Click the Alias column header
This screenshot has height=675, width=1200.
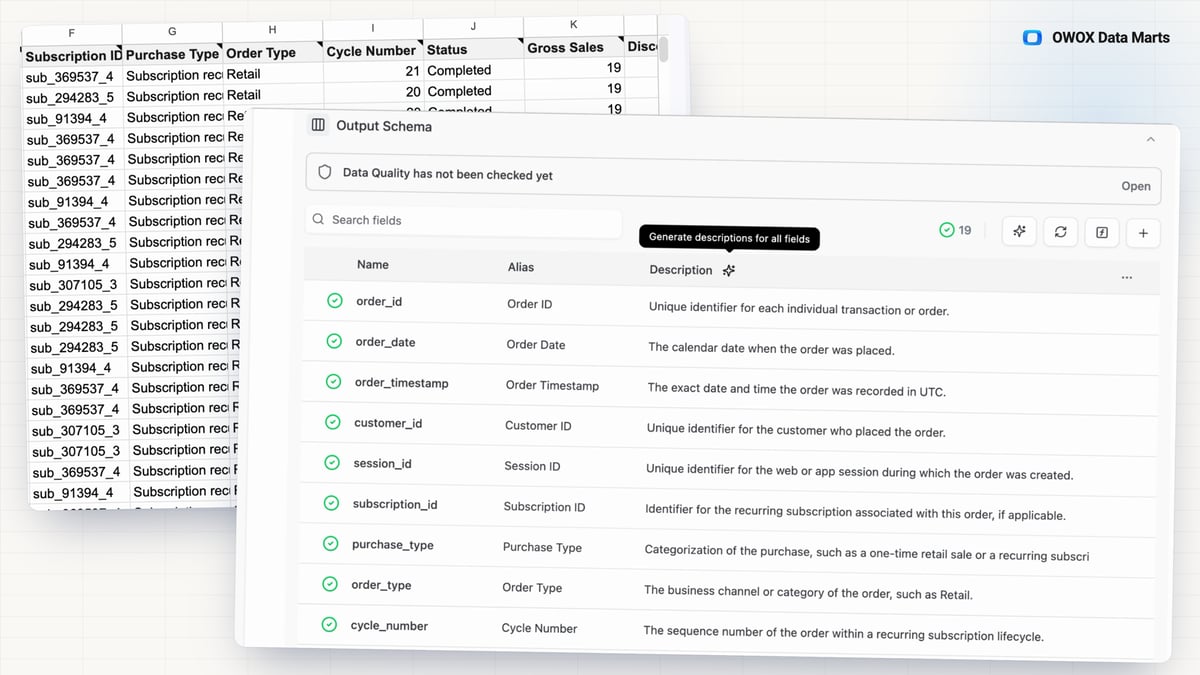click(521, 267)
